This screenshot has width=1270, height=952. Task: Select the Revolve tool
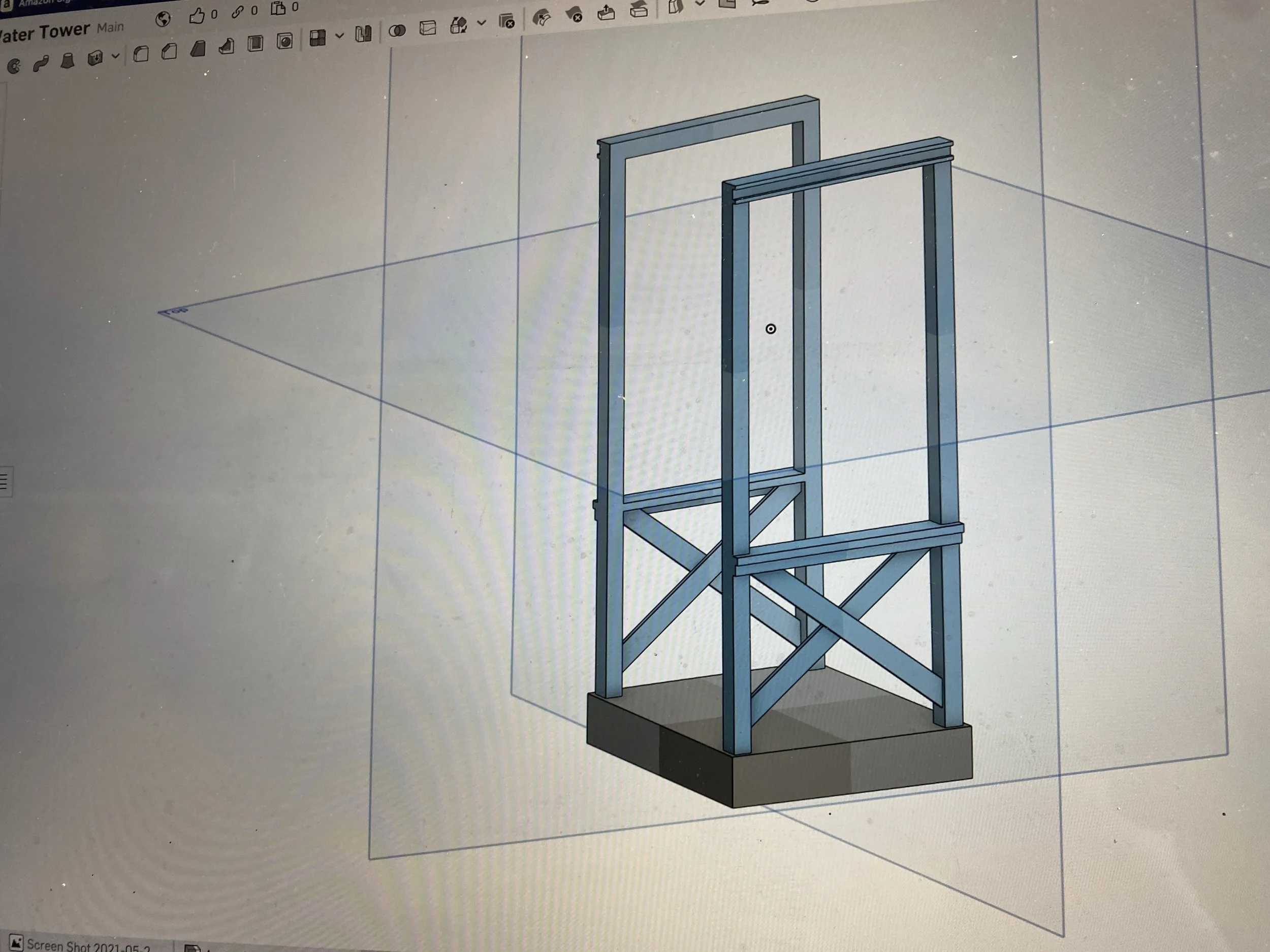tap(13, 67)
